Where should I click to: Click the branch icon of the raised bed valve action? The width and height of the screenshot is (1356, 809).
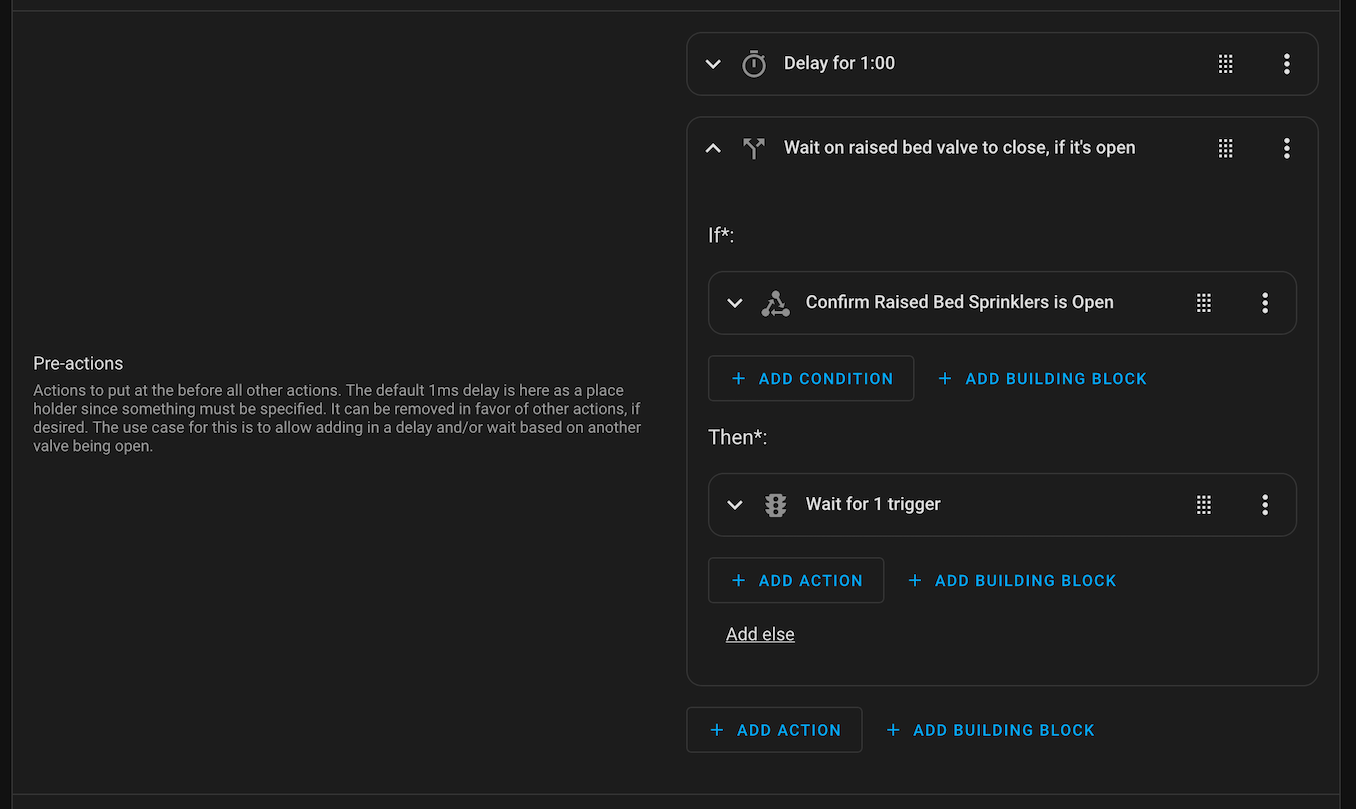pos(753,148)
